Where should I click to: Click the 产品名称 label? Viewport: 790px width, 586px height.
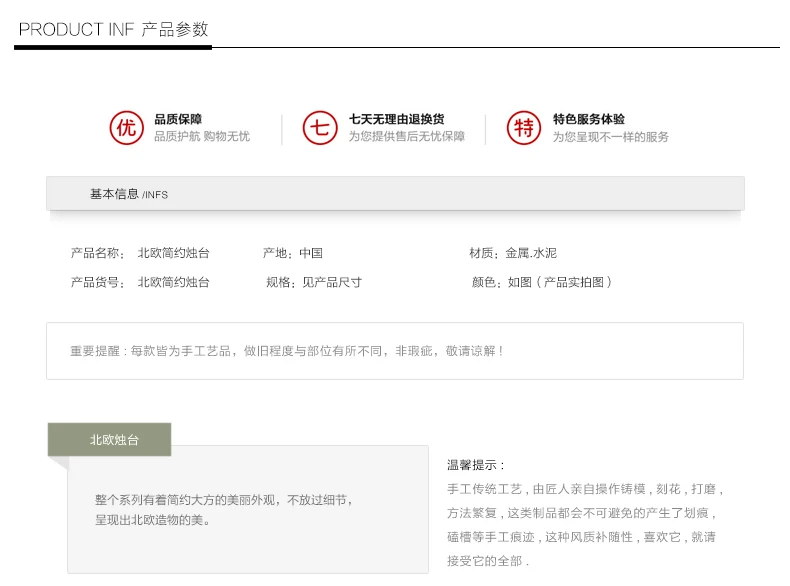(98, 253)
